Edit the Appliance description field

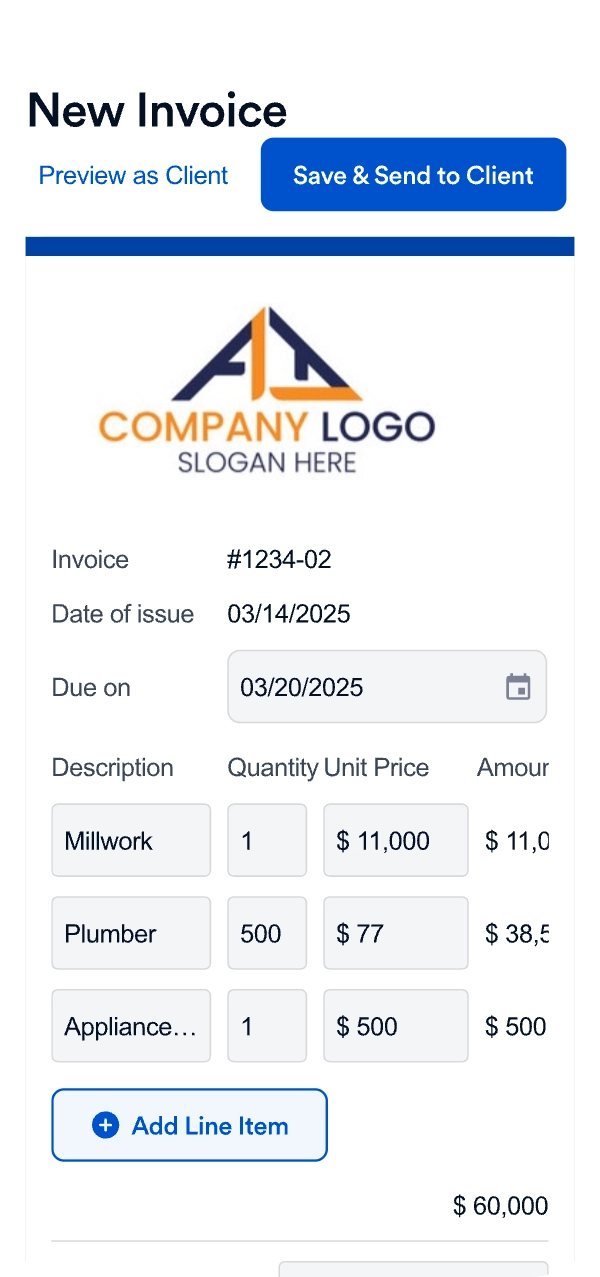(131, 1026)
